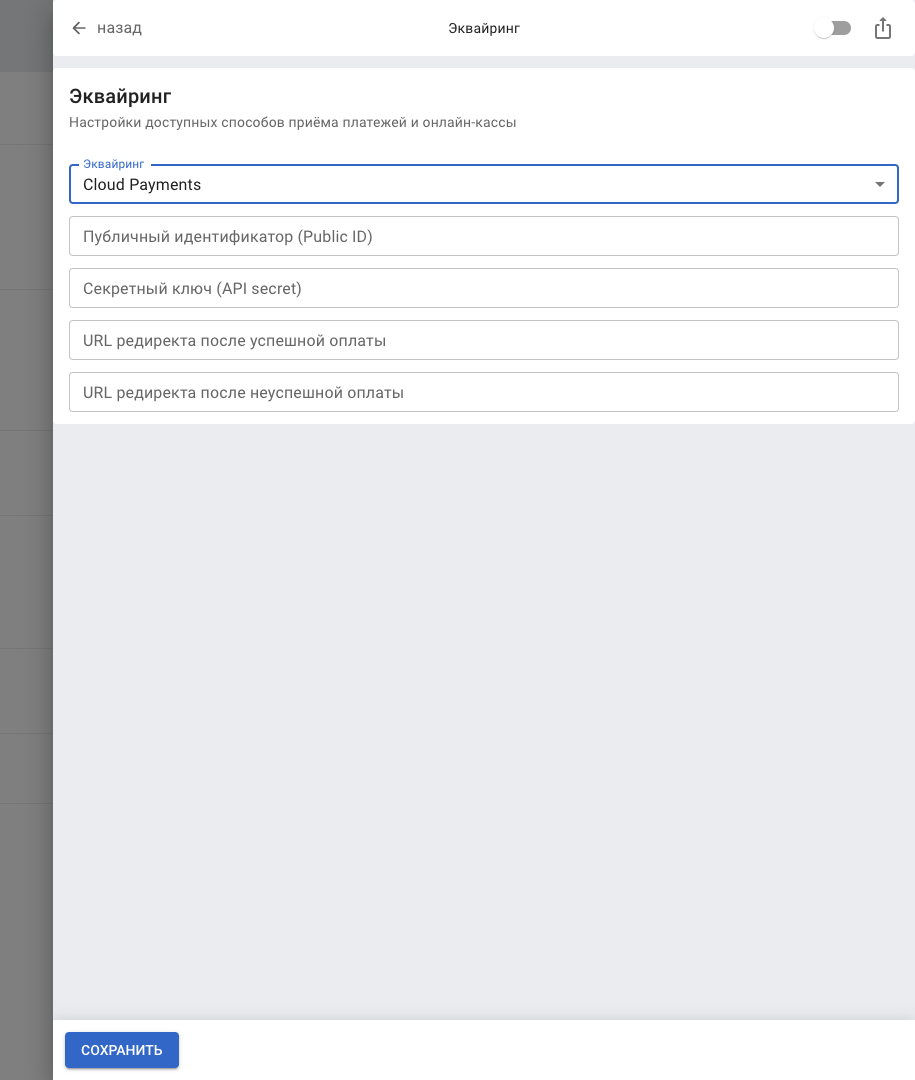The image size is (915, 1080).
Task: Open the Эквайринг provider dropdown
Action: (484, 184)
